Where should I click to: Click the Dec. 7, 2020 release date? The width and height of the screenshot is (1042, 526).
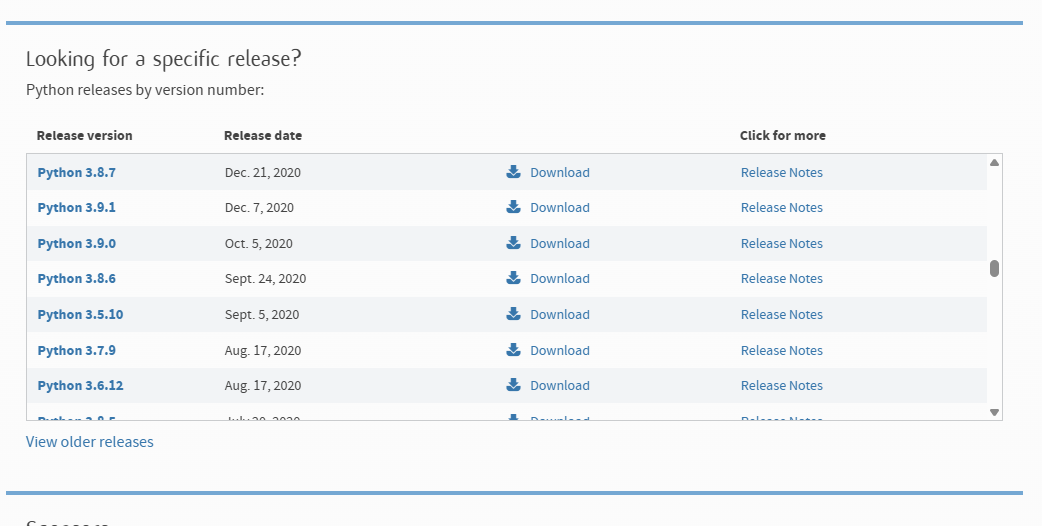pyautogui.click(x=259, y=208)
